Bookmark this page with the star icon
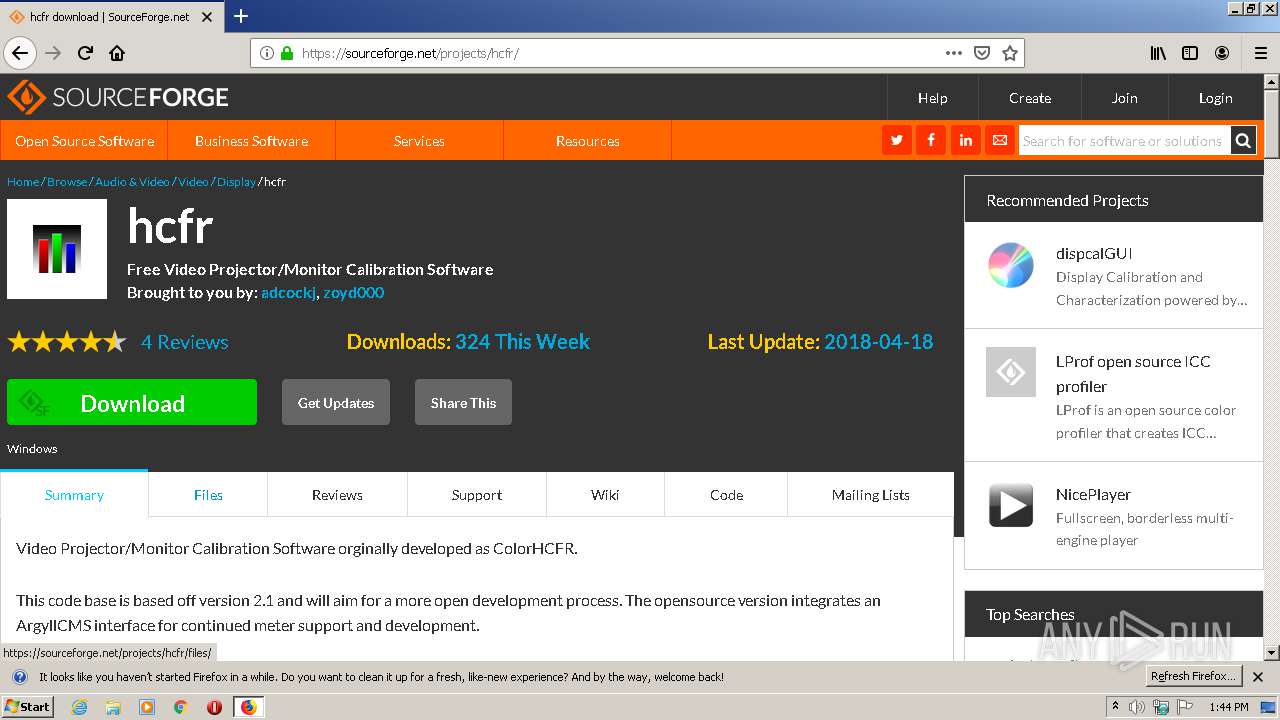This screenshot has height=720, width=1280. (1010, 53)
